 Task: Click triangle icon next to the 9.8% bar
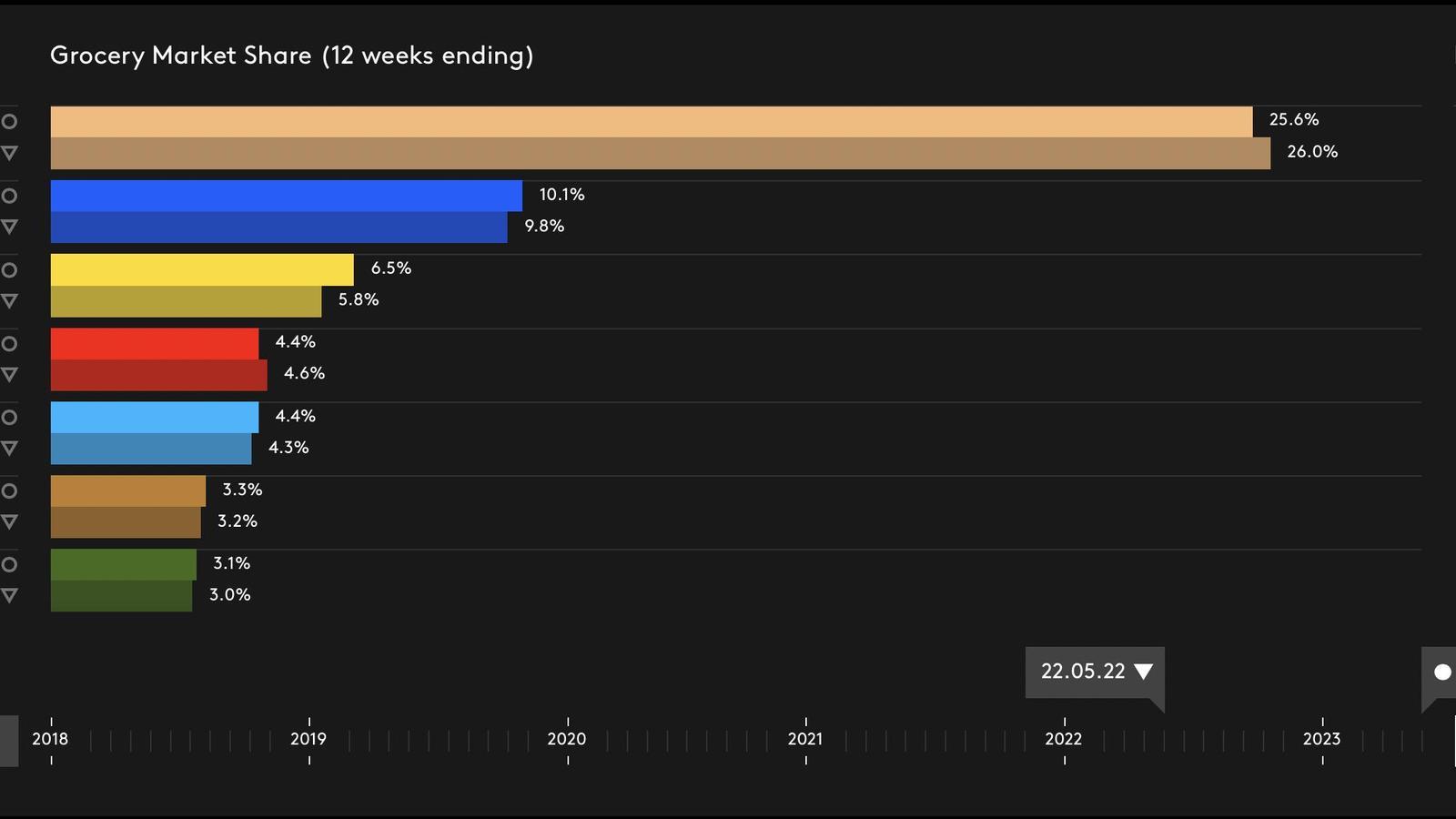(x=9, y=227)
